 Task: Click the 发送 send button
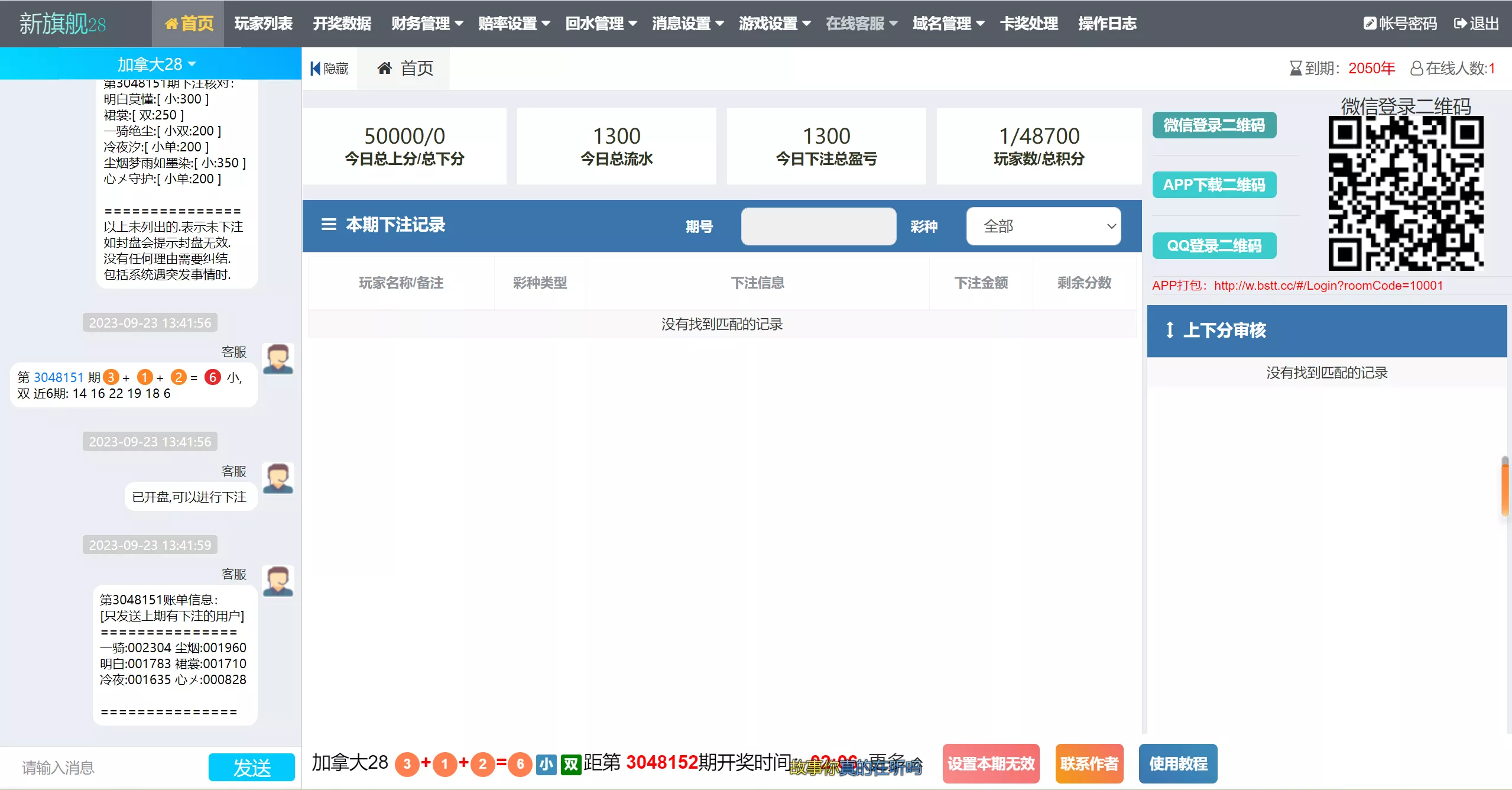[x=251, y=766]
